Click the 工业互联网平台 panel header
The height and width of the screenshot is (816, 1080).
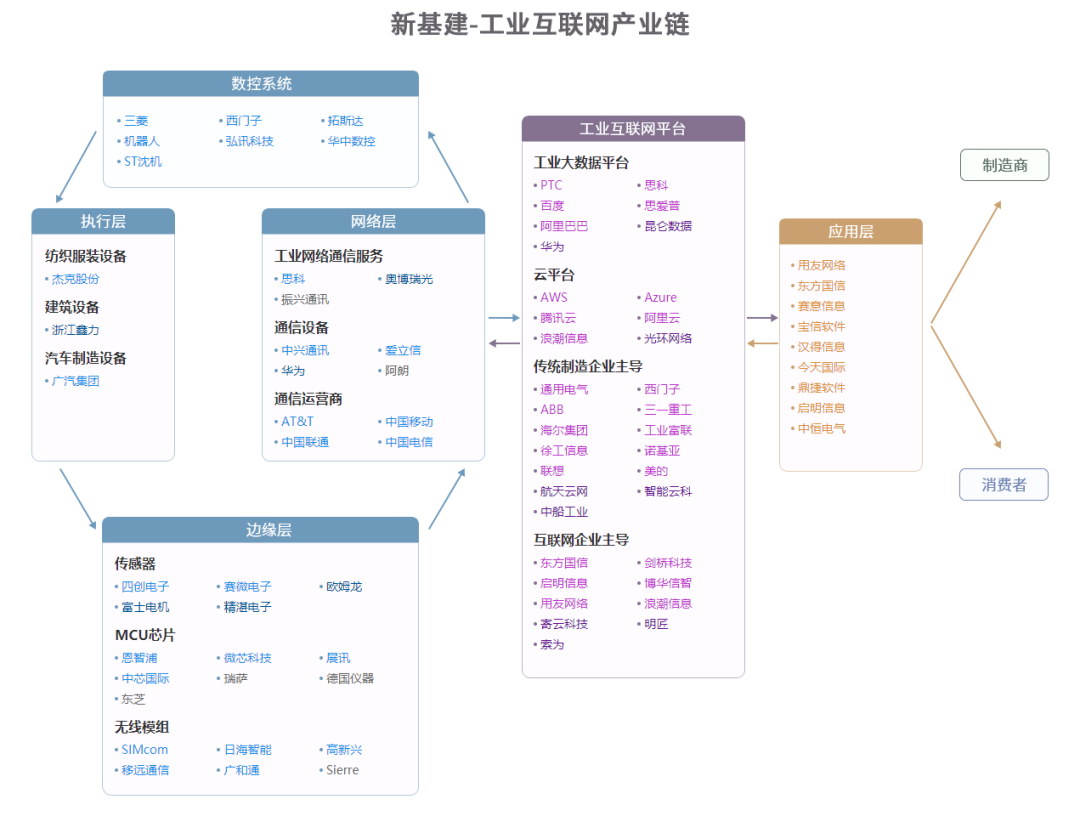[632, 127]
